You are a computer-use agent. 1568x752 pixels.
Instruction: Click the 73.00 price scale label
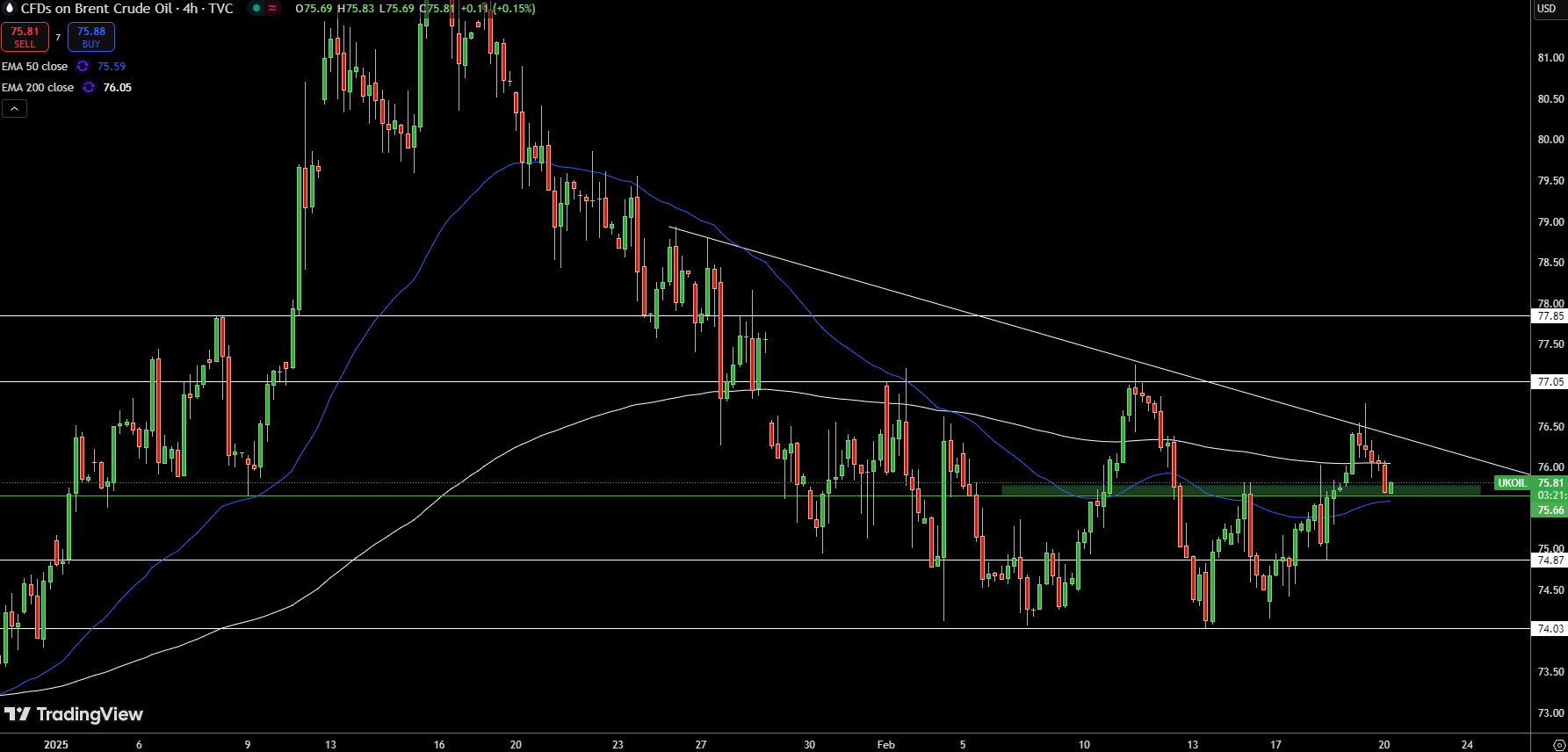point(1550,713)
